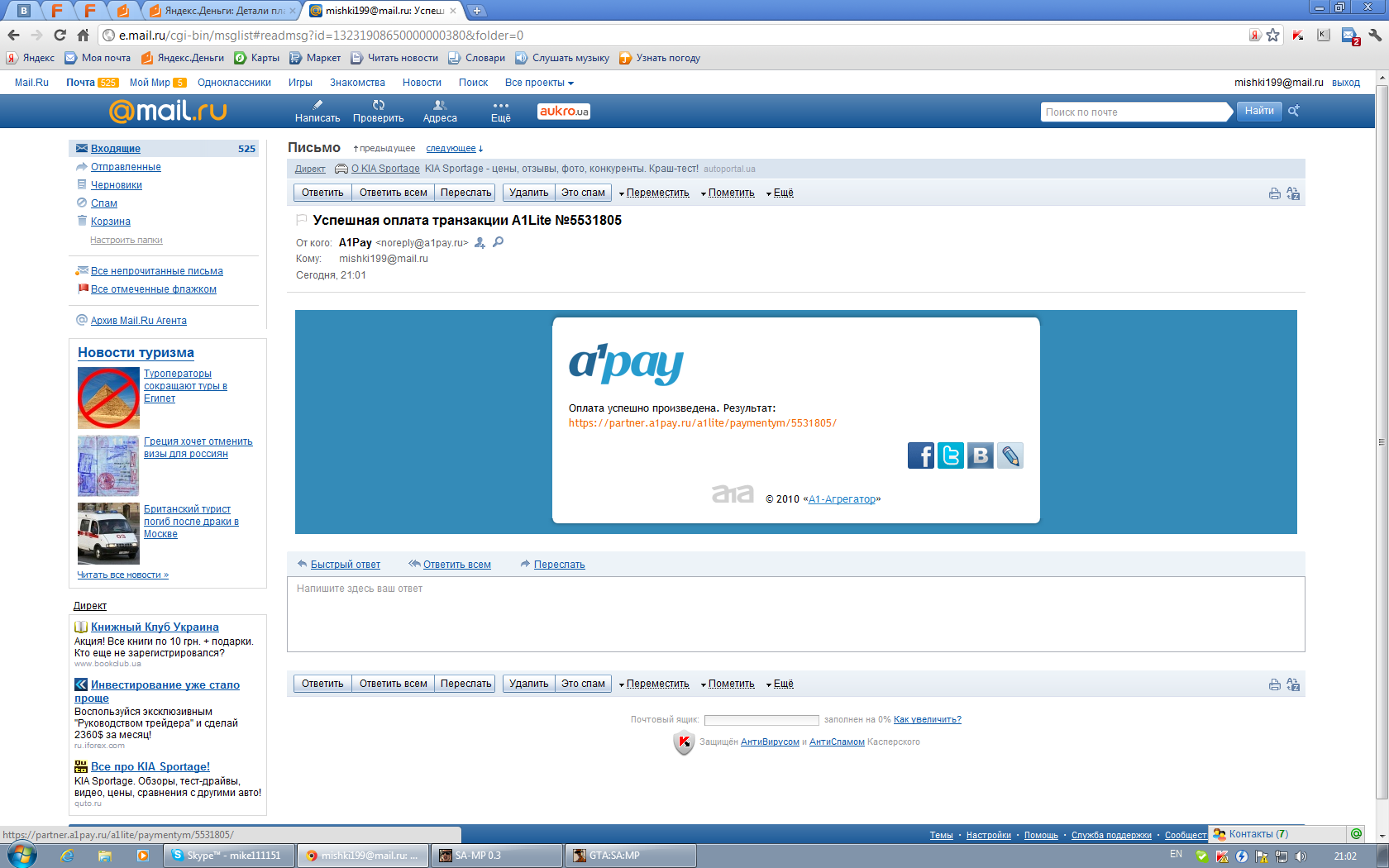Click the LiveJournal pencil share icon
The image size is (1389, 868).
pos(1010,455)
